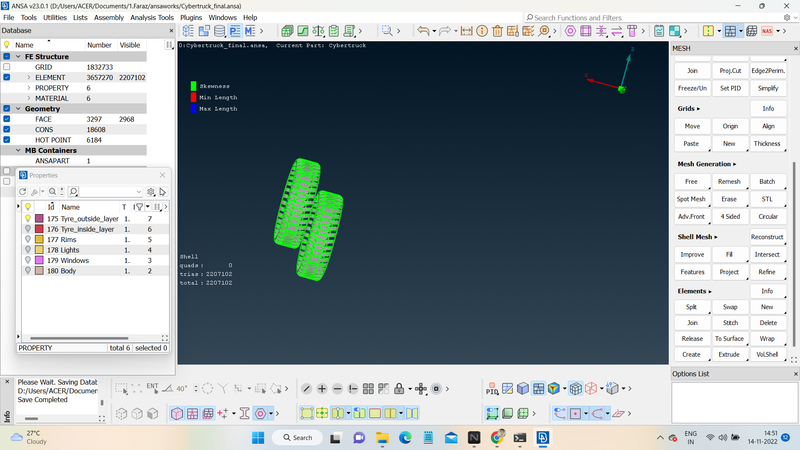Viewport: 800px width, 450px height.
Task: Click the magnifier zoom-box icon in top toolbar
Action: 387,31
